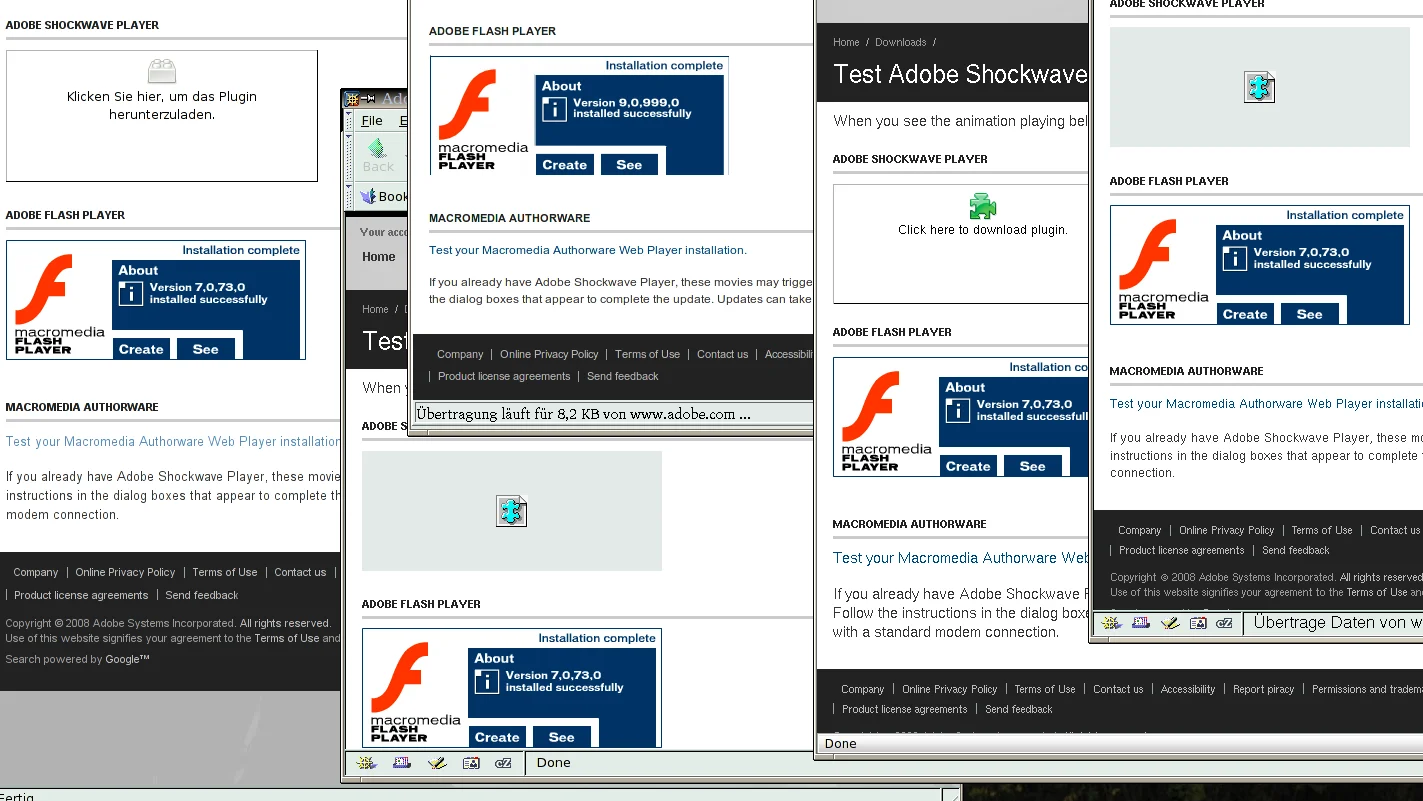This screenshot has height=801, width=1423.
Task: Open 'Test your Macromedia Authorware Web Player installation.' link
Action: click(588, 250)
